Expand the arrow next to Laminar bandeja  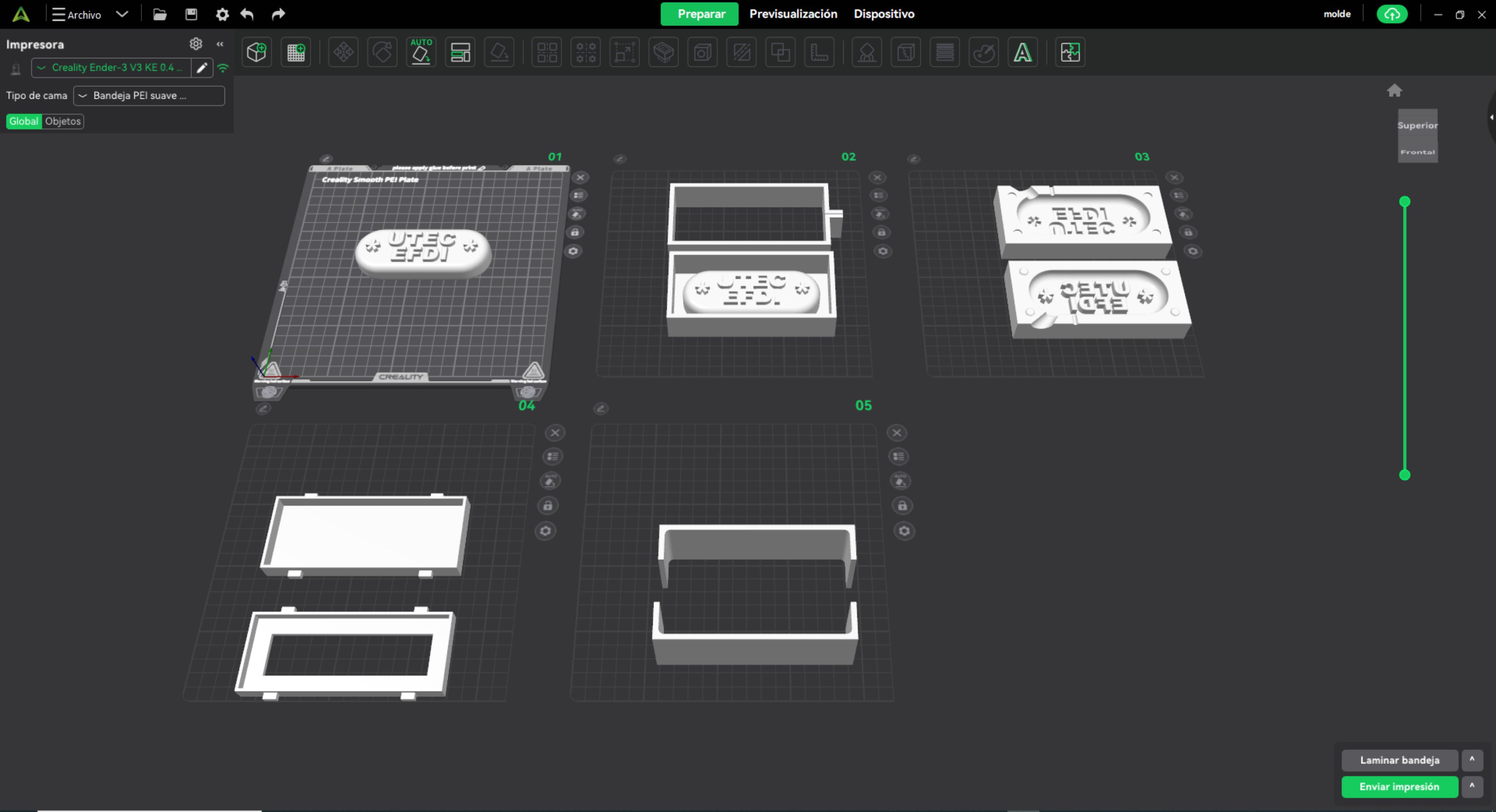point(1472,760)
